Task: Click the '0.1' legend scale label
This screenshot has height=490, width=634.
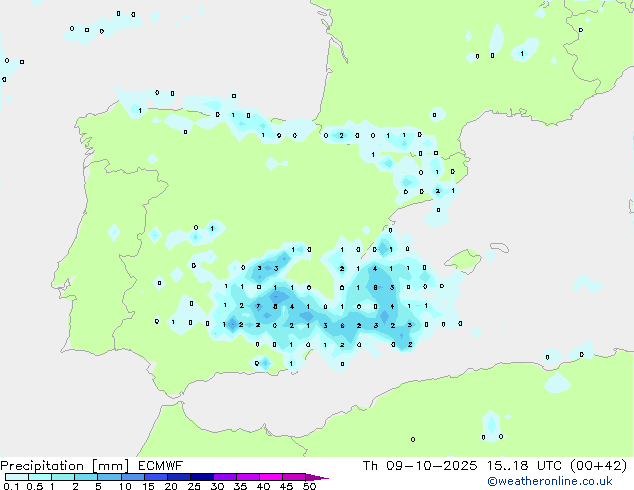Action: [11, 486]
